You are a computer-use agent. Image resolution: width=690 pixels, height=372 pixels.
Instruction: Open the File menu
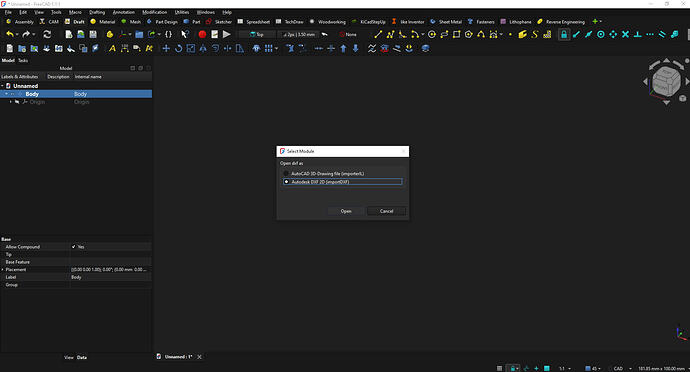pyautogui.click(x=8, y=12)
